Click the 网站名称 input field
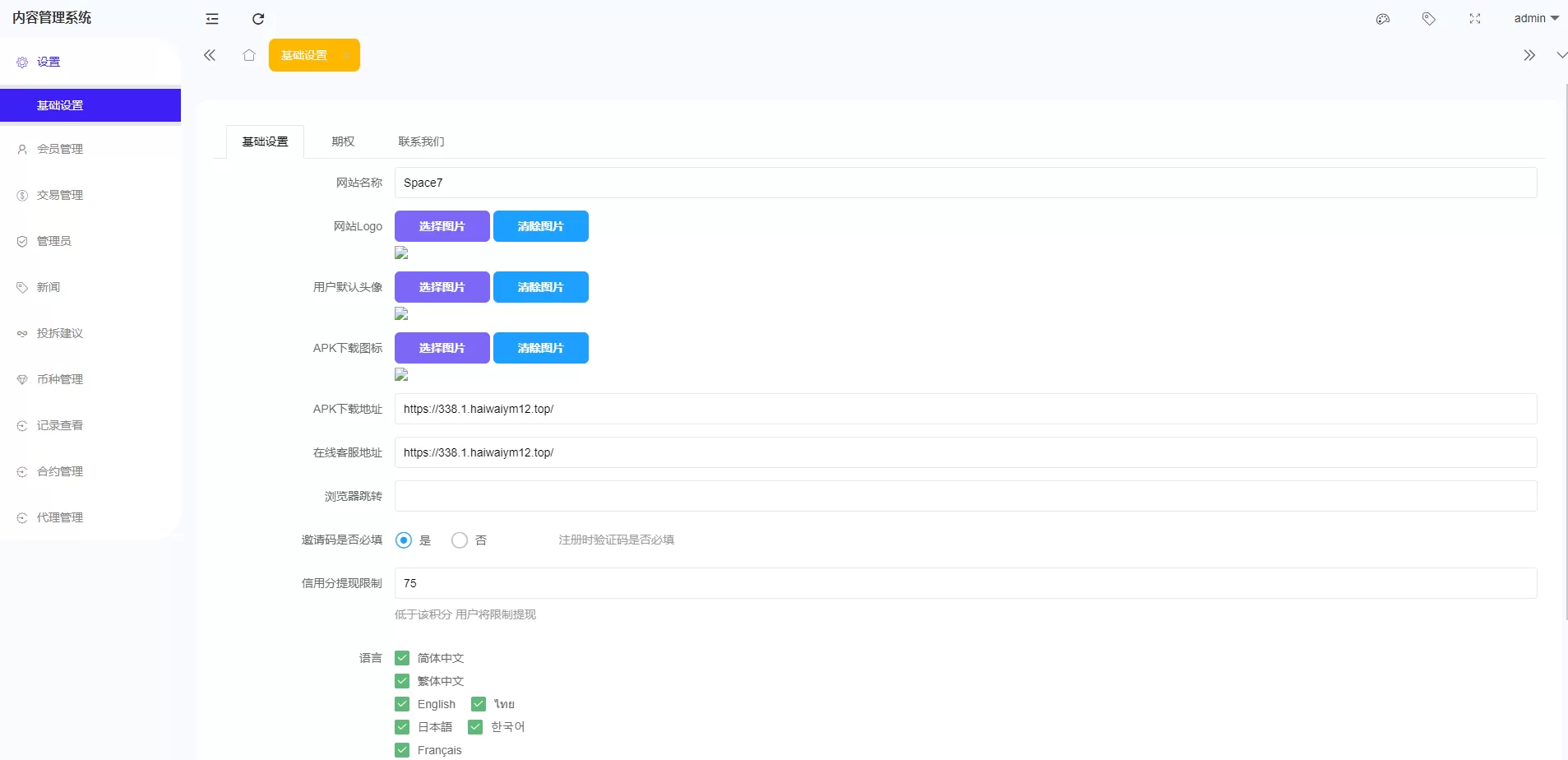The image size is (1568, 760). click(965, 183)
